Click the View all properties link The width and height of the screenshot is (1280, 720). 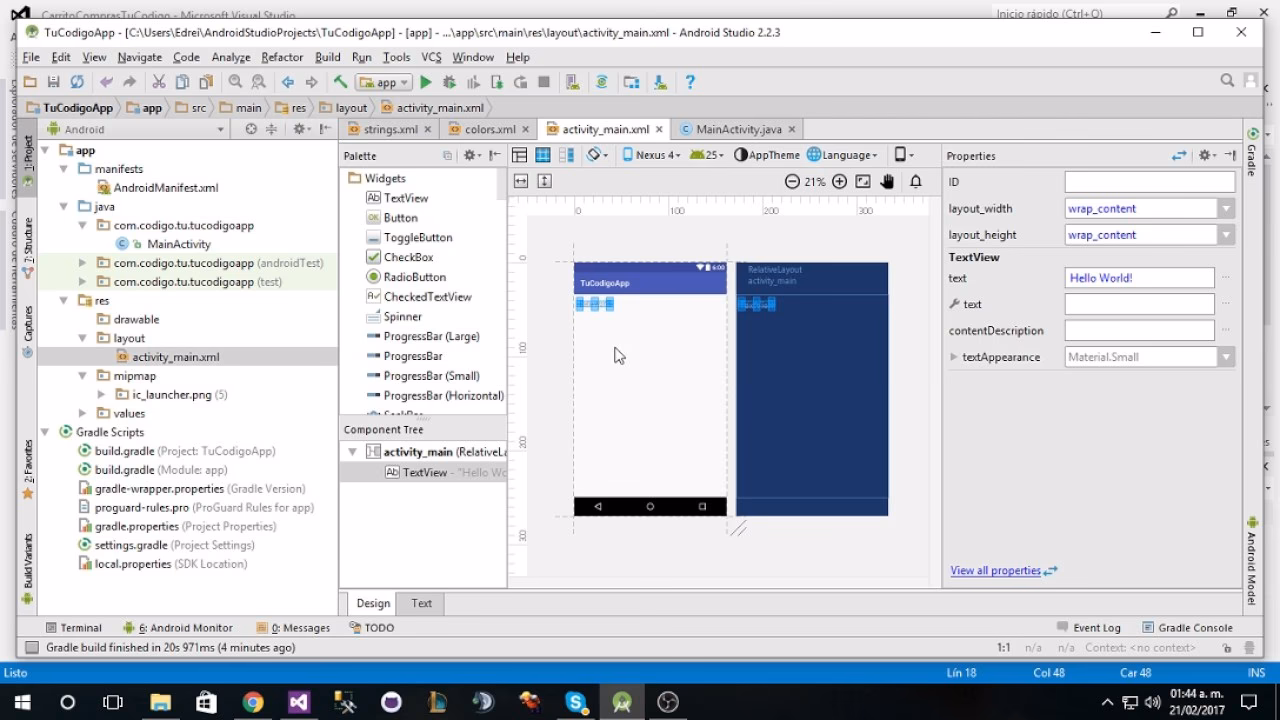coord(993,570)
